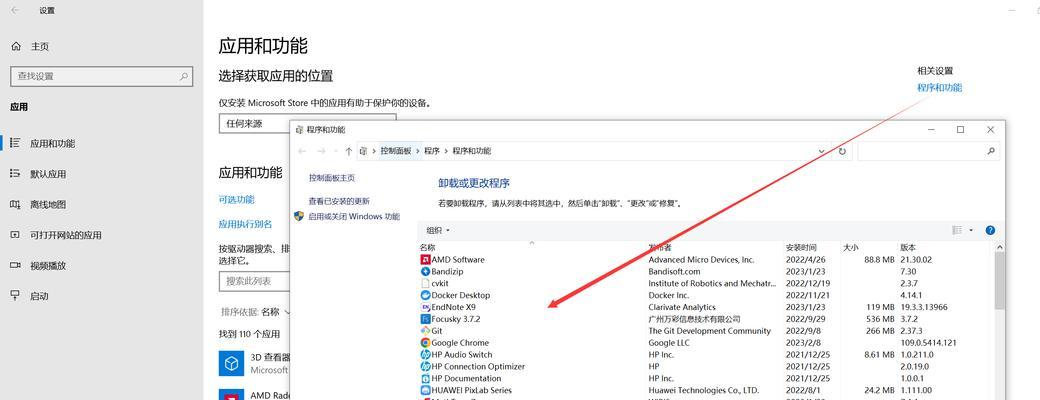Click the 查找设置 search field
Viewport: 1040px width, 400px height.
tap(101, 76)
